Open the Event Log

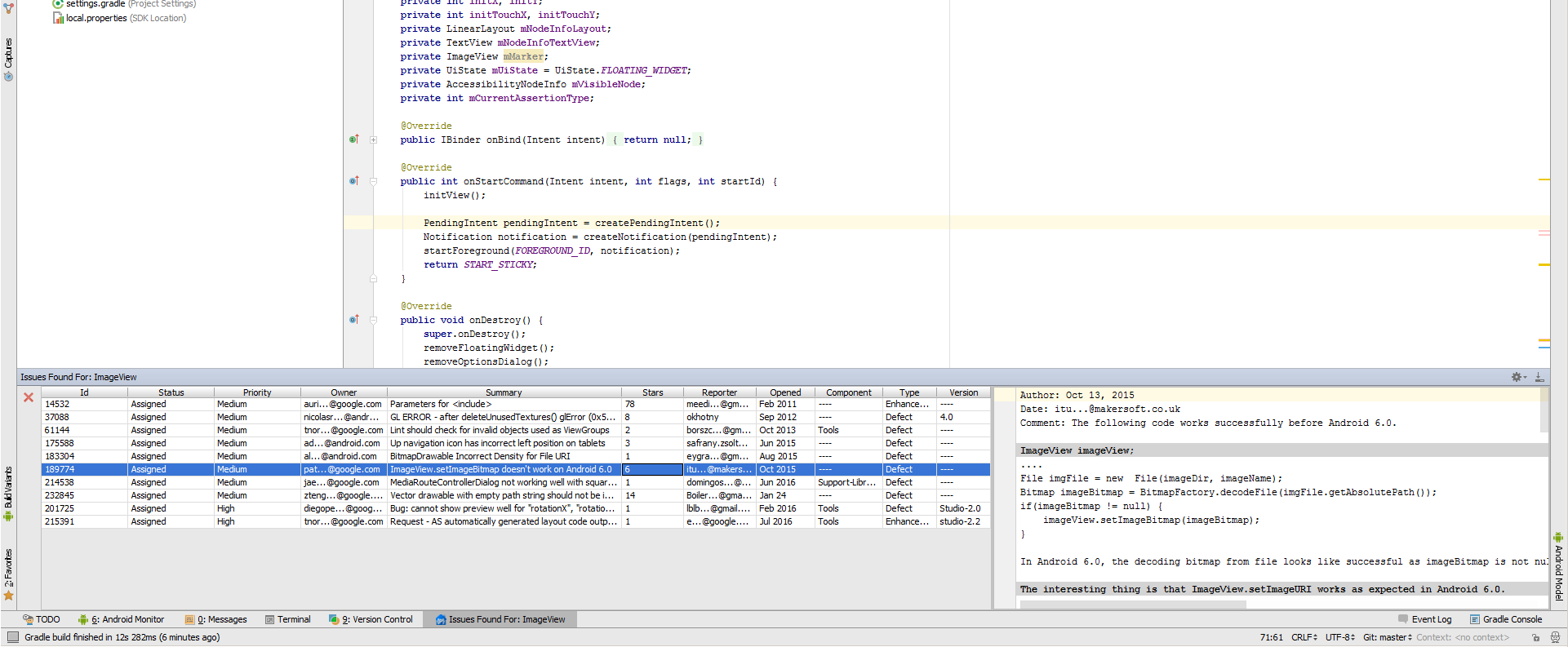tap(1424, 619)
